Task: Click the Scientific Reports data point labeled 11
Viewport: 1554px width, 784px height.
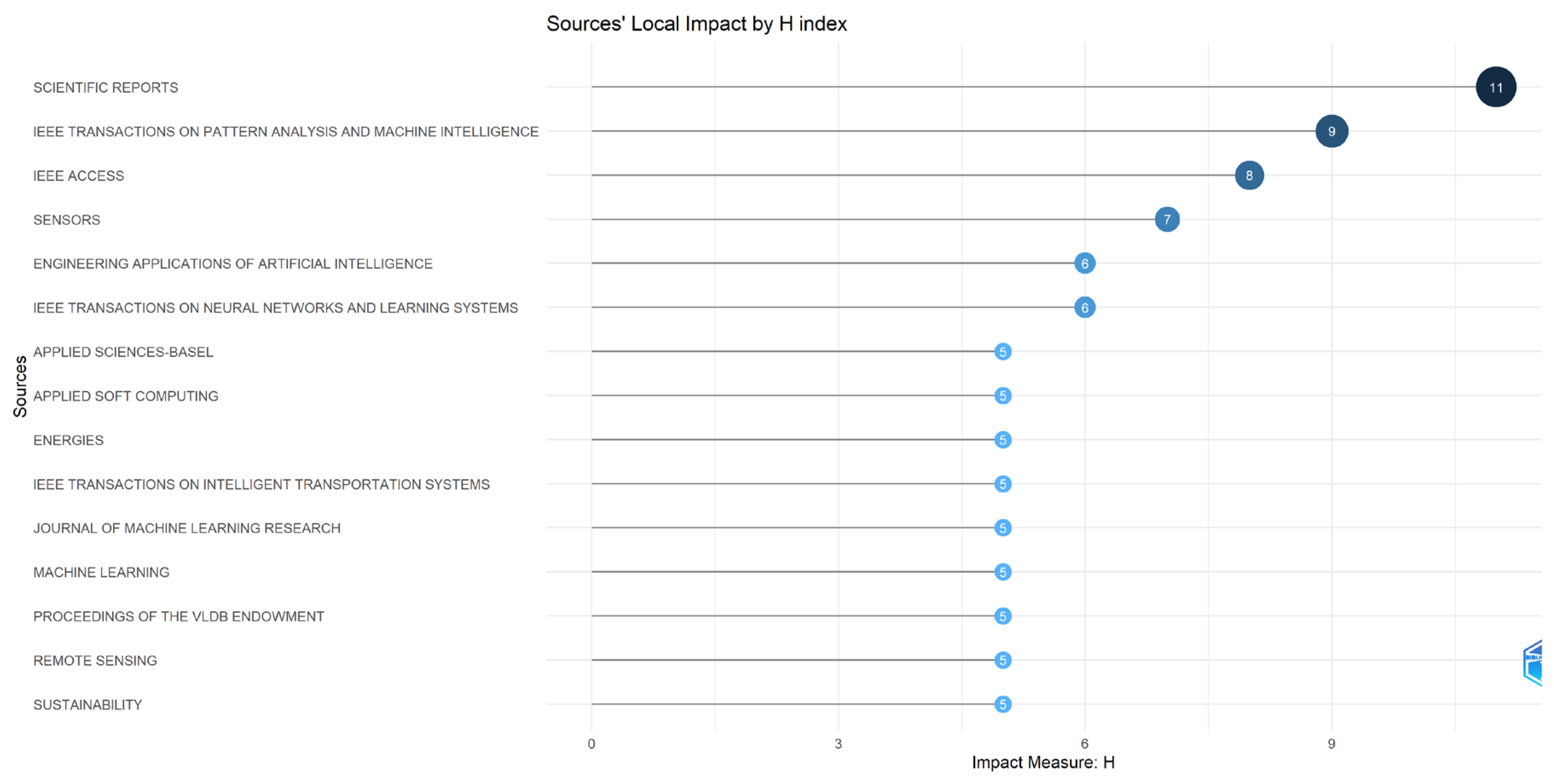Action: 1496,87
